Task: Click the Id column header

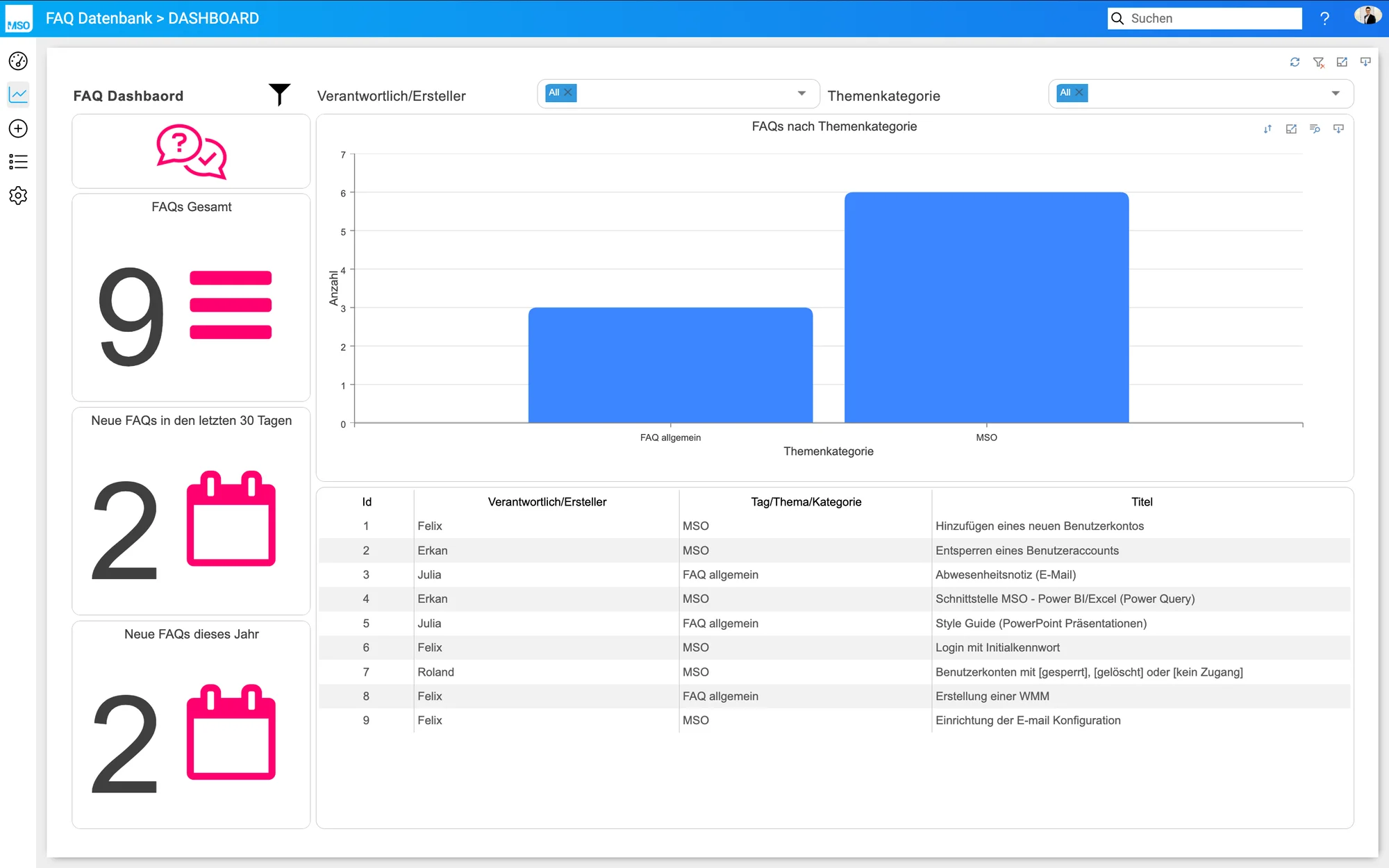Action: point(367,502)
